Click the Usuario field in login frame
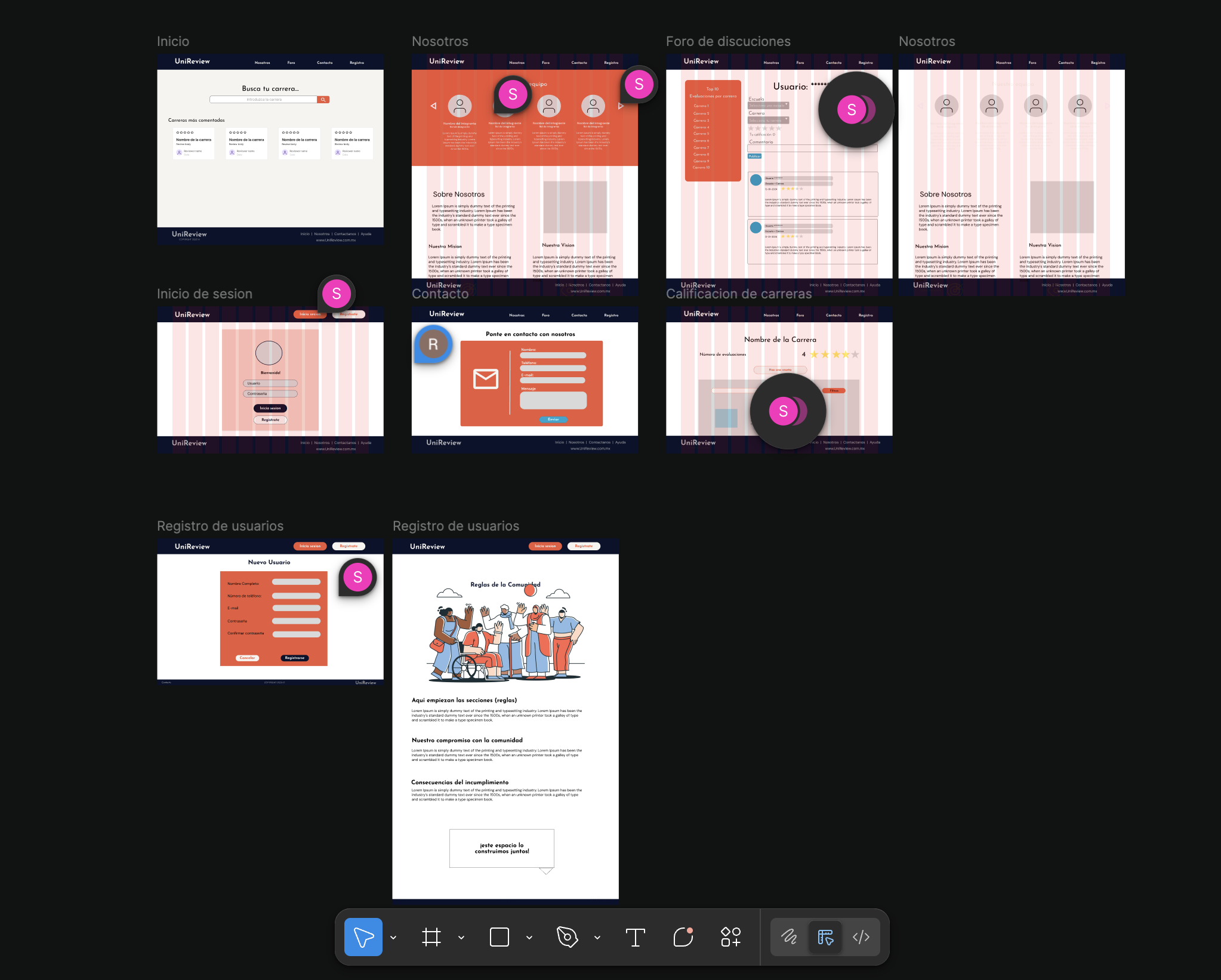Viewport: 1221px width, 980px height. pos(270,383)
